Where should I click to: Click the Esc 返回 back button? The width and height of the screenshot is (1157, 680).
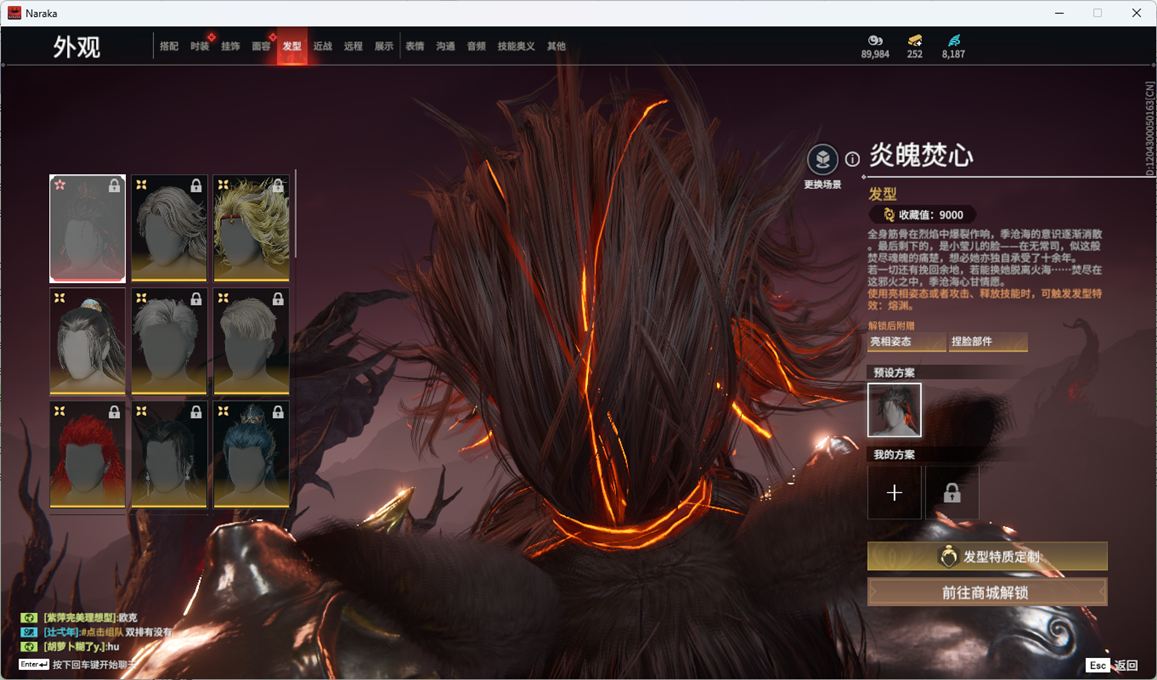point(1113,665)
